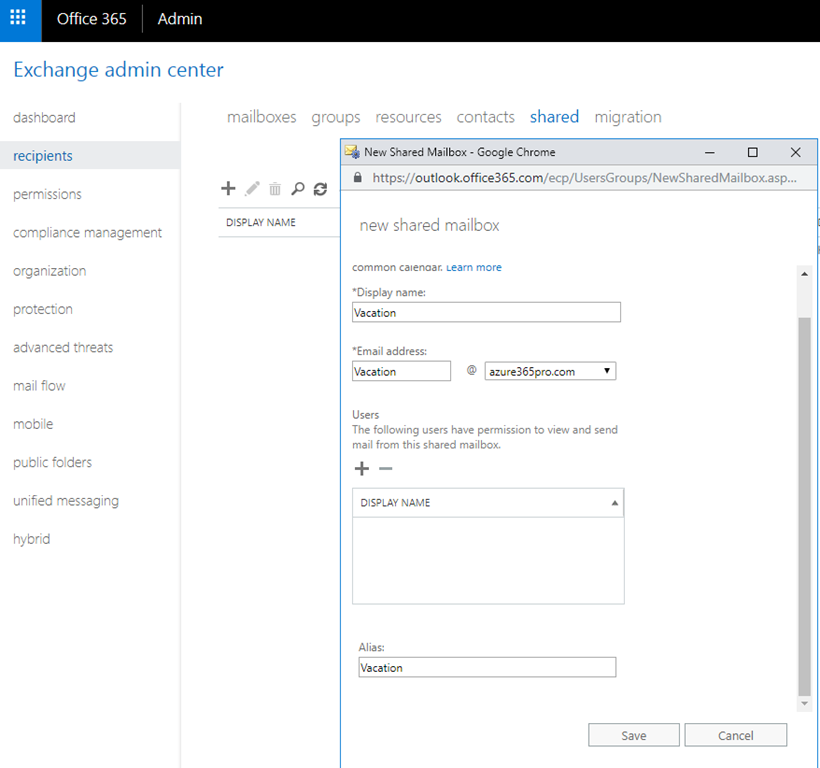This screenshot has width=820, height=768.
Task: Click the Cancel button
Action: pyautogui.click(x=735, y=735)
